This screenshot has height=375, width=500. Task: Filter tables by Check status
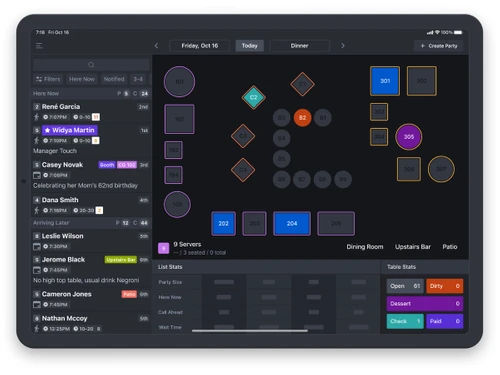[405, 321]
